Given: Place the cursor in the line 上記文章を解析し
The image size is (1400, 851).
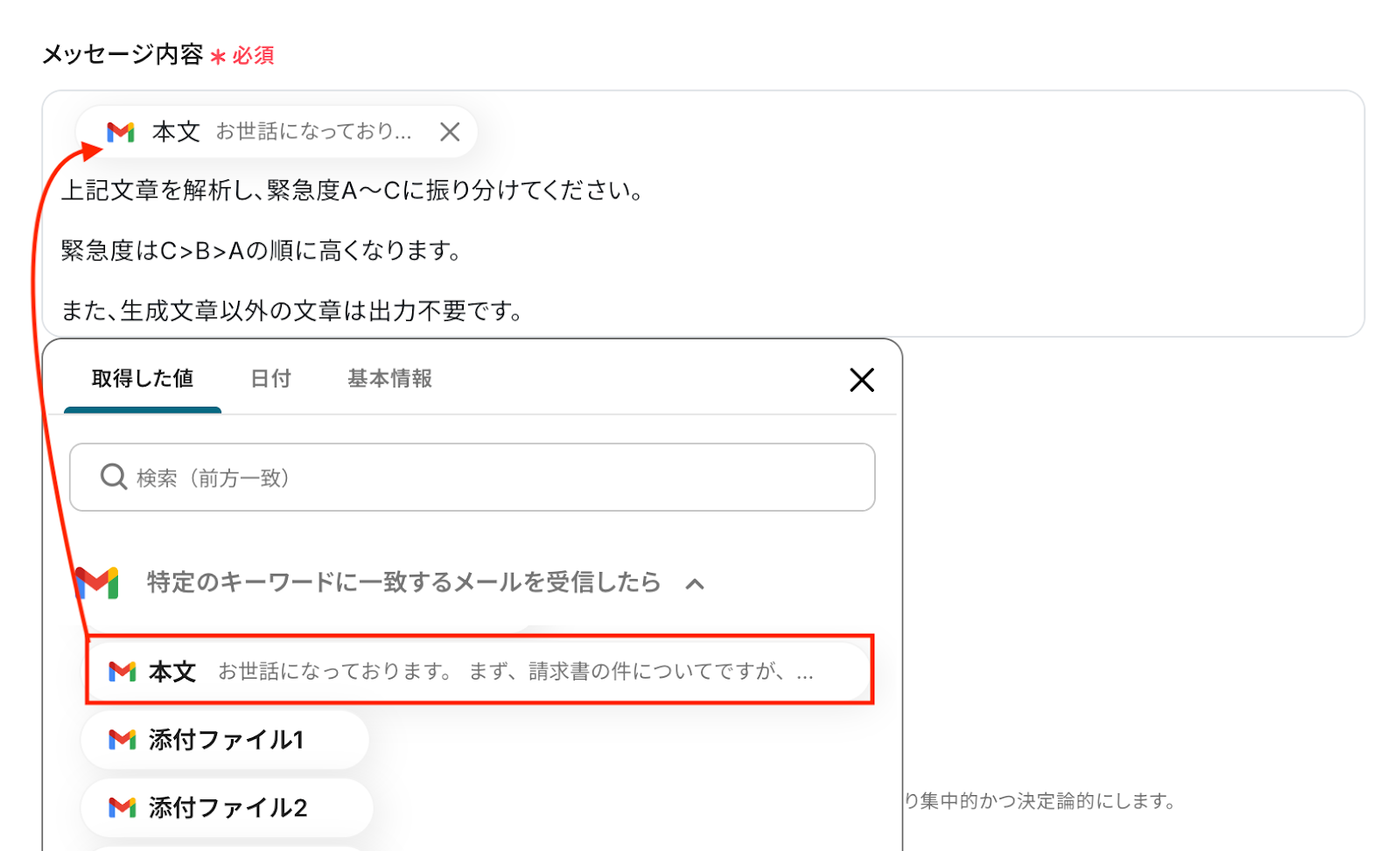Looking at the screenshot, I should click(353, 191).
